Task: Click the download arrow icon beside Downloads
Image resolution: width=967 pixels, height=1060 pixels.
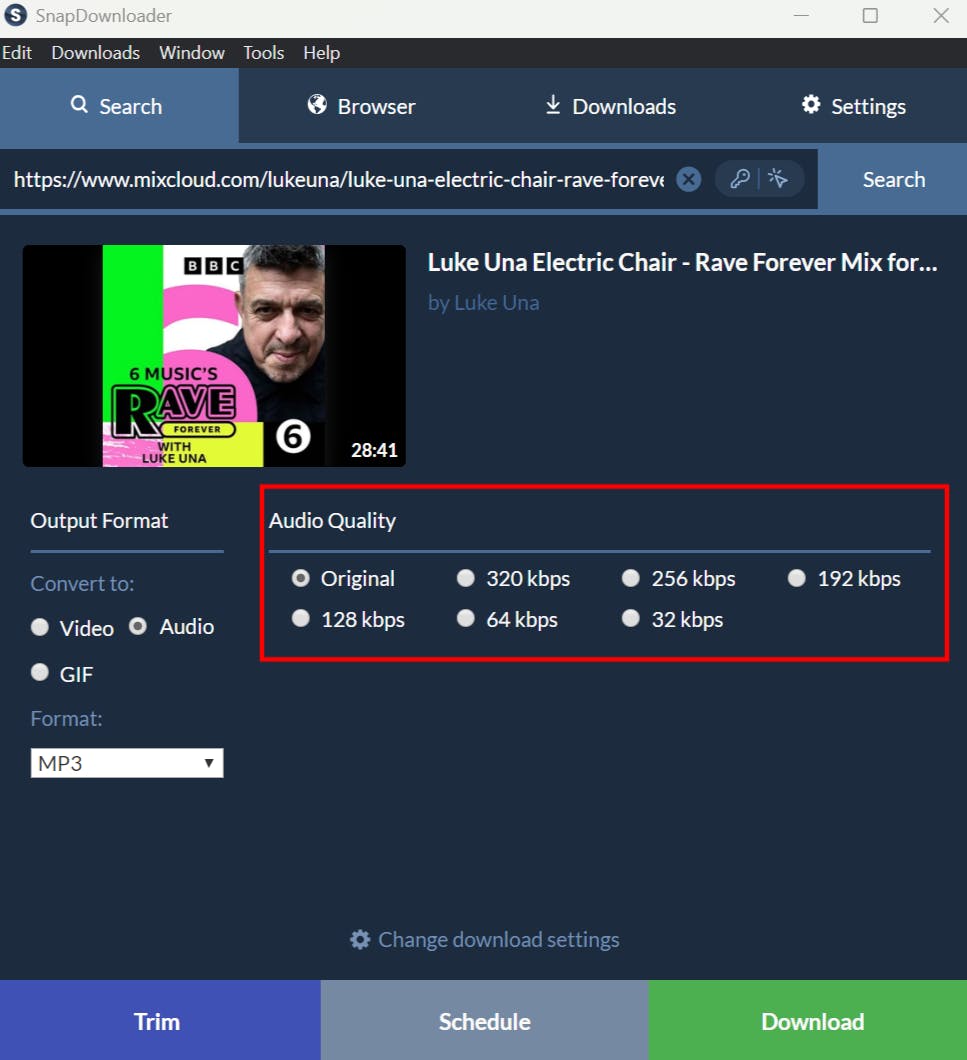Action: [x=552, y=104]
